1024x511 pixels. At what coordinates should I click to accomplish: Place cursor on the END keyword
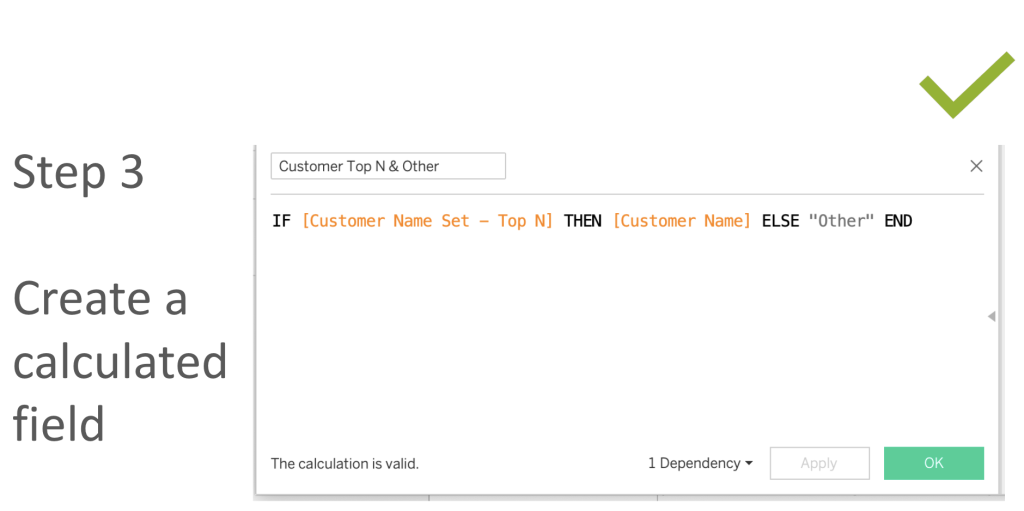pyautogui.click(x=898, y=221)
